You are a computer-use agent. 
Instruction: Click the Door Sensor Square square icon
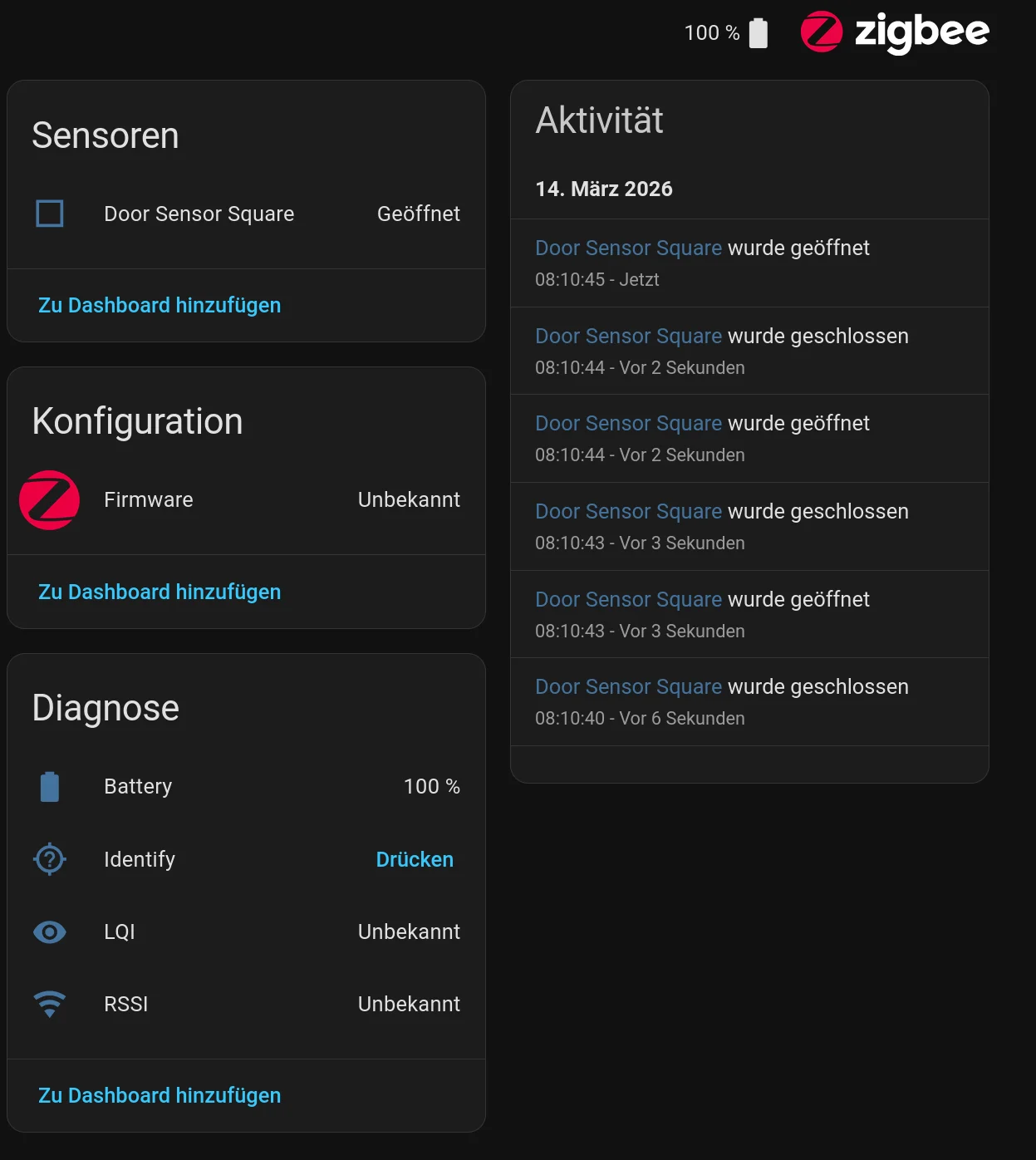[50, 214]
